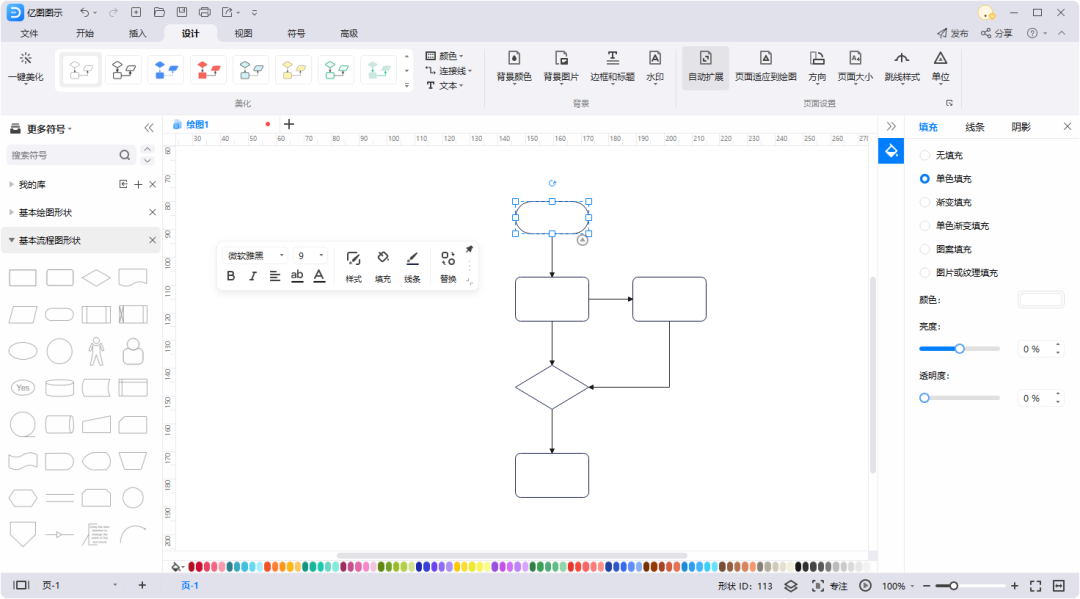
Task: Click the save icon in title bar
Action: pos(182,12)
